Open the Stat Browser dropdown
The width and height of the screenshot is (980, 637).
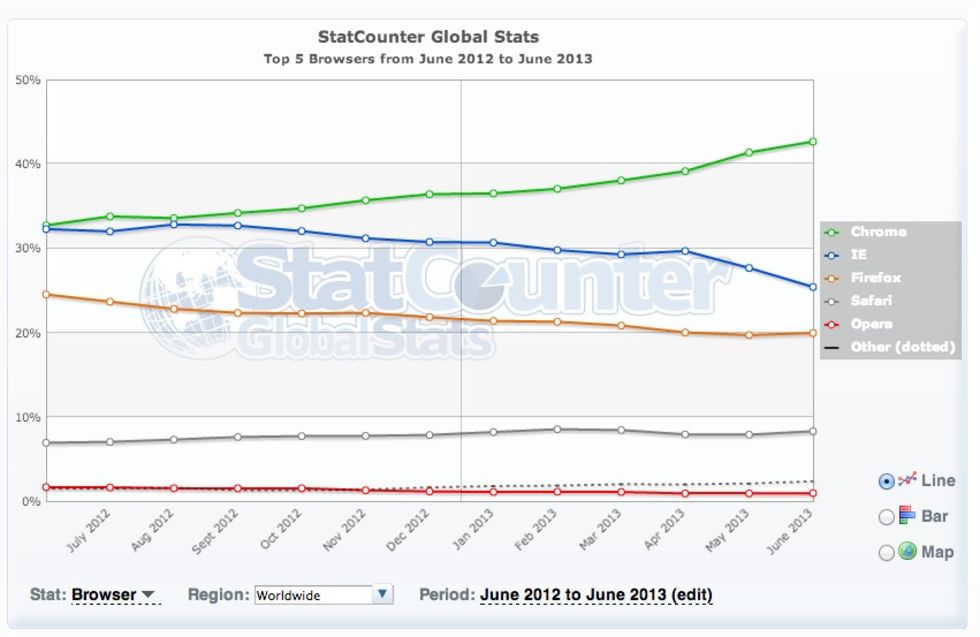click(114, 595)
